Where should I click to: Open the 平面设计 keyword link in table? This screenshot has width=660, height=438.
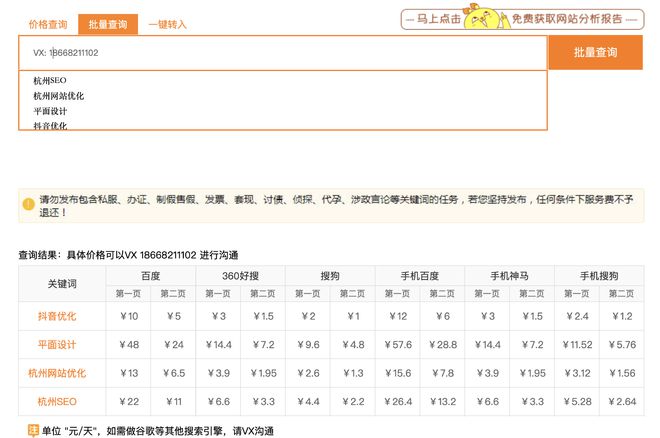tap(57, 345)
